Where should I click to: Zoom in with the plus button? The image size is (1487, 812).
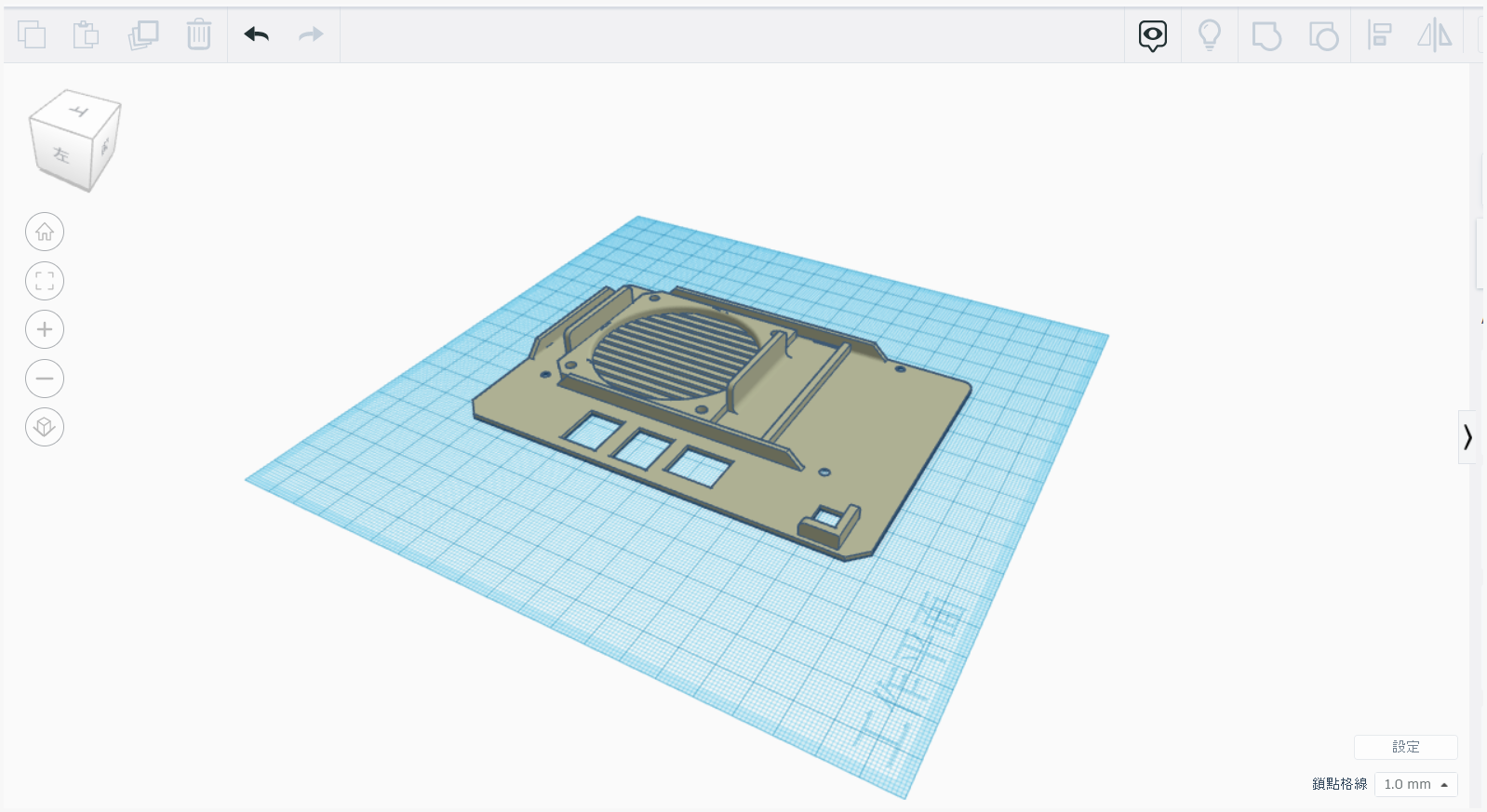pos(45,329)
